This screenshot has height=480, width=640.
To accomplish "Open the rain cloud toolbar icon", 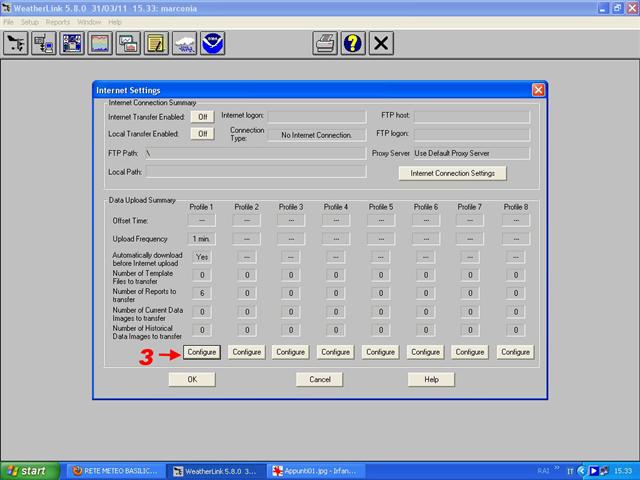I will (184, 43).
